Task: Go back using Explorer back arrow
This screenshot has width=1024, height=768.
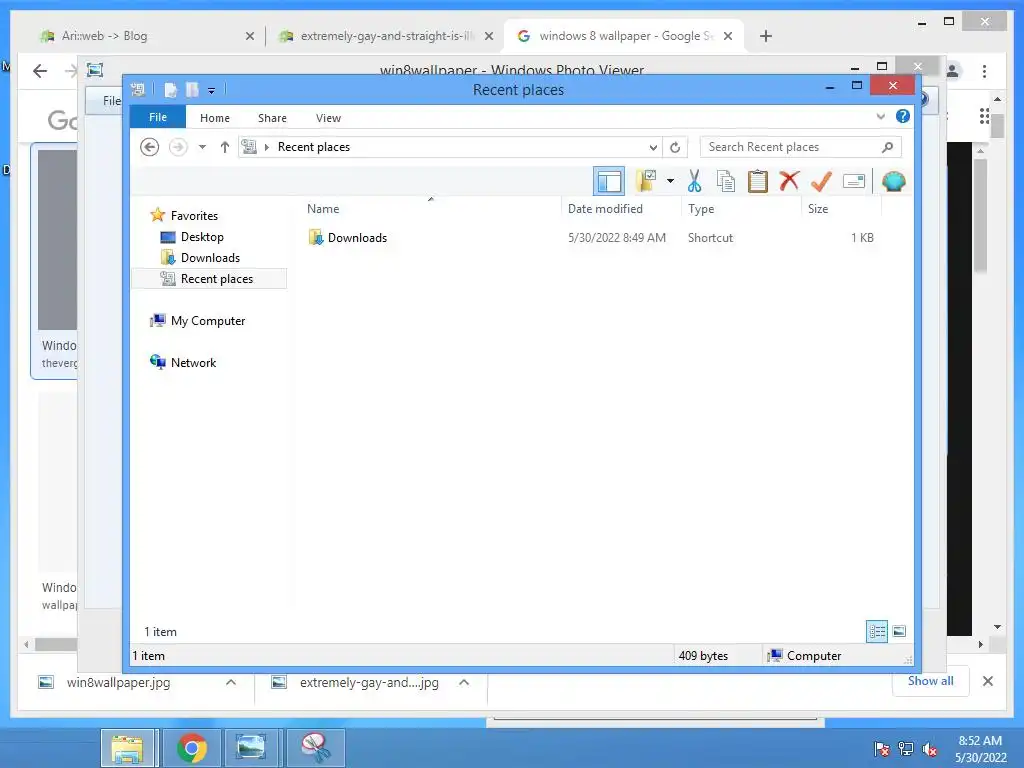Action: (150, 147)
